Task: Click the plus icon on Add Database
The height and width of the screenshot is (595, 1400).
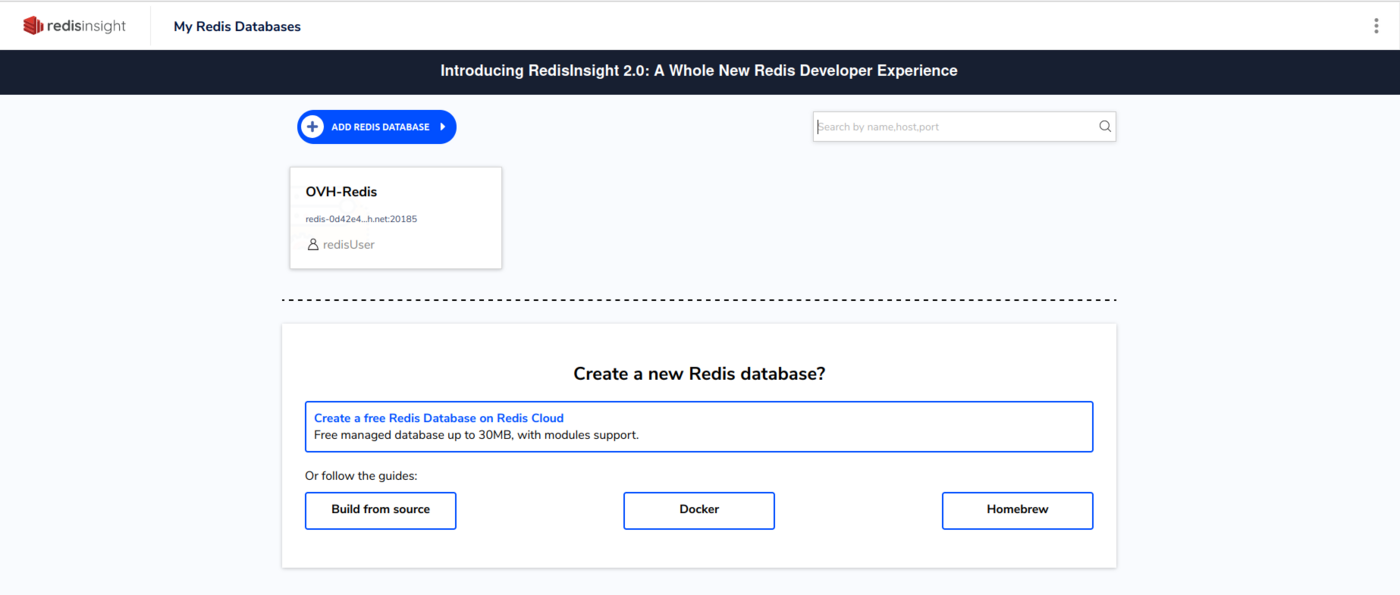Action: coord(313,127)
